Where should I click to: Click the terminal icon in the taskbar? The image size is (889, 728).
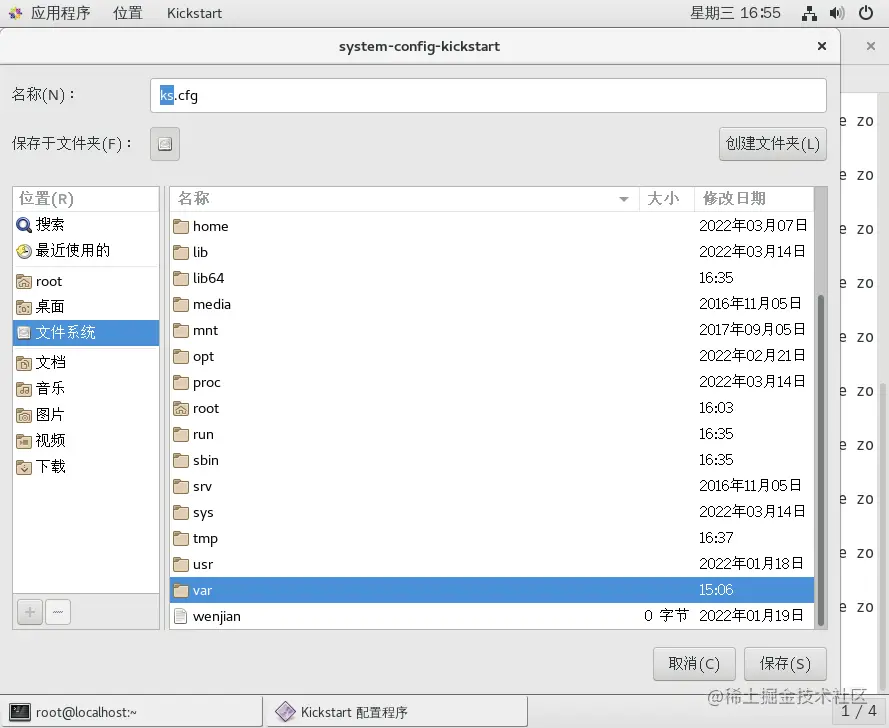click(20, 712)
